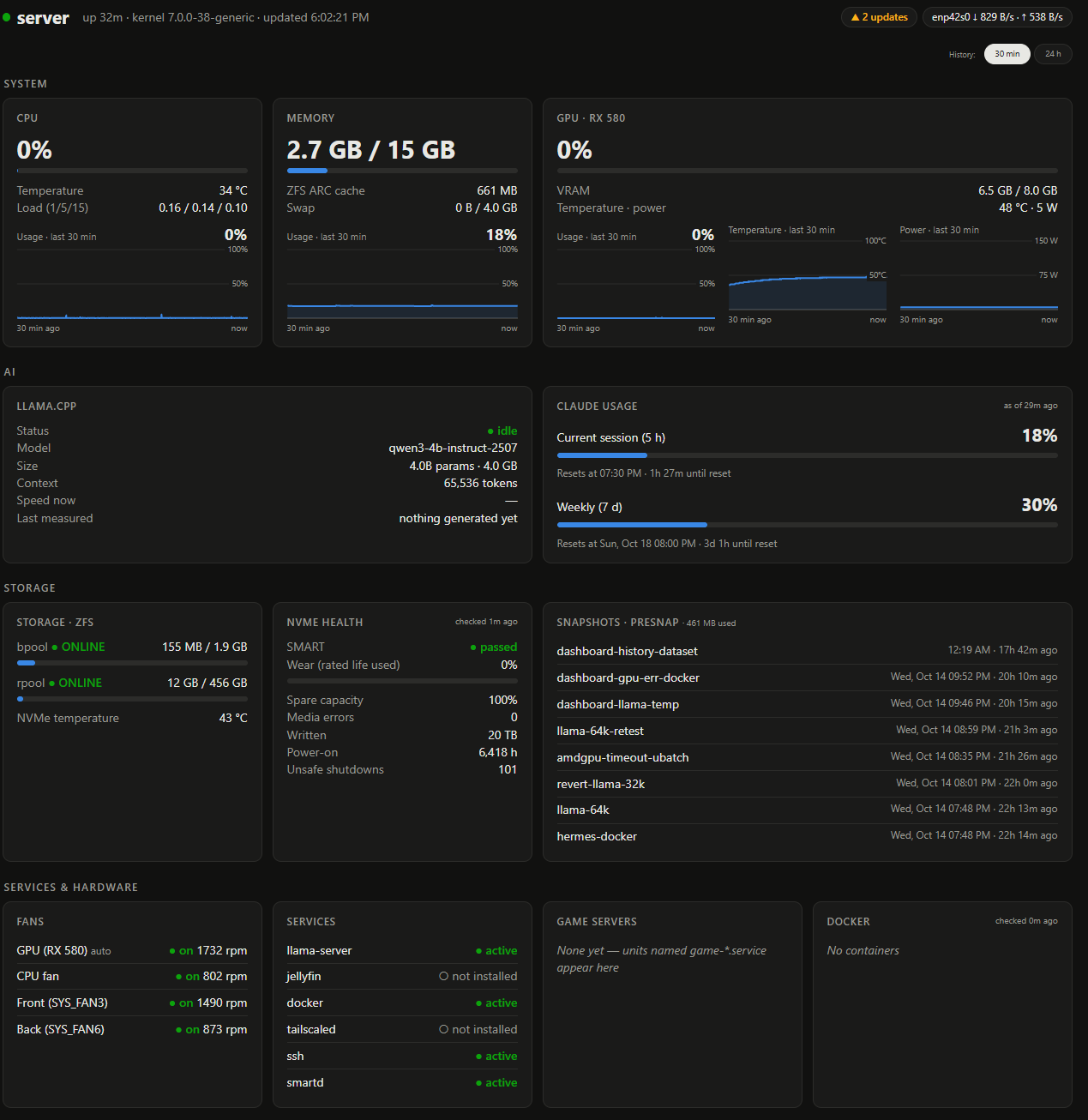The image size is (1088, 1120).
Task: Click the ZFS ARC cache 661 MB value
Action: click(497, 191)
